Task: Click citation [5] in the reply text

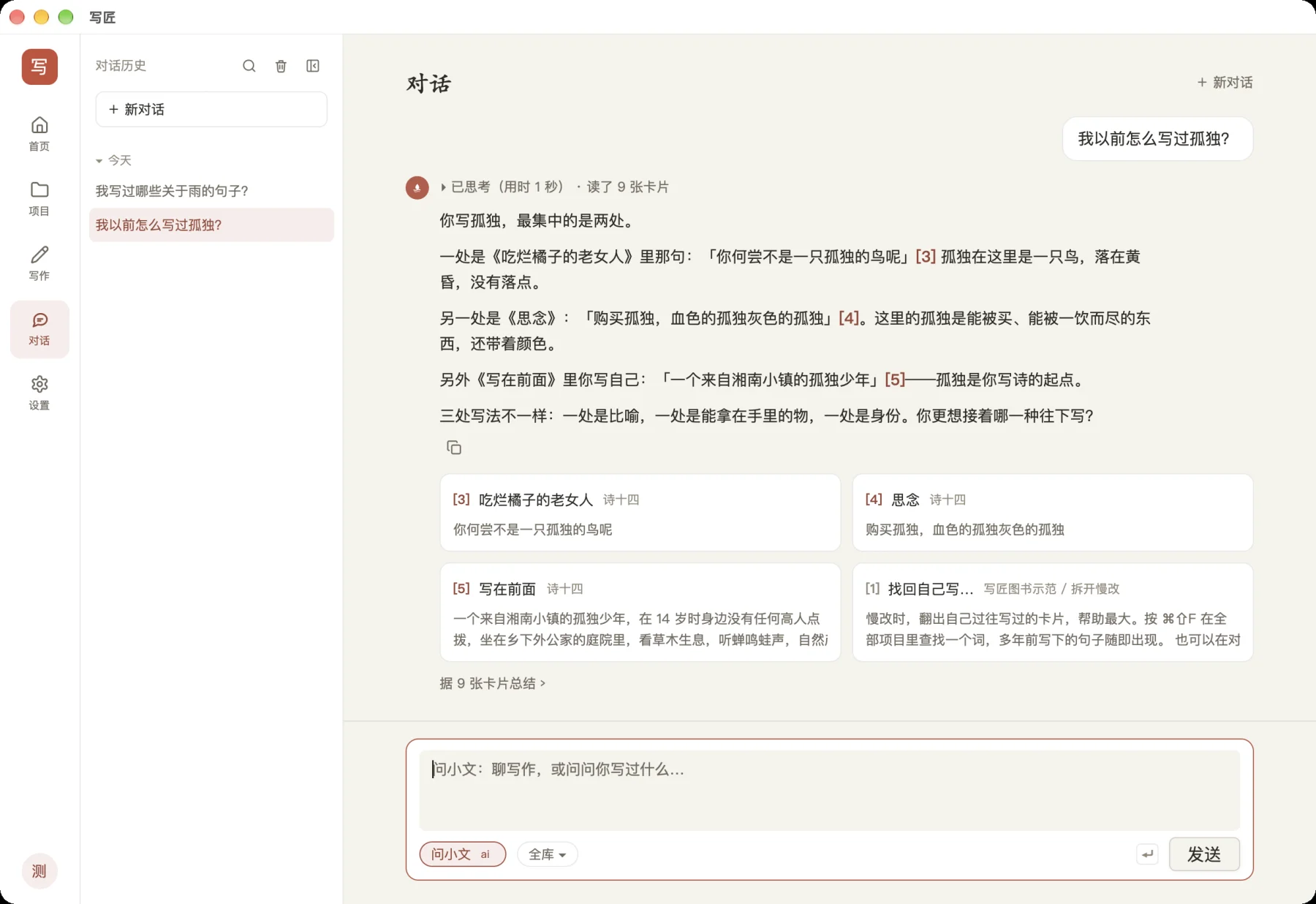Action: (x=895, y=380)
